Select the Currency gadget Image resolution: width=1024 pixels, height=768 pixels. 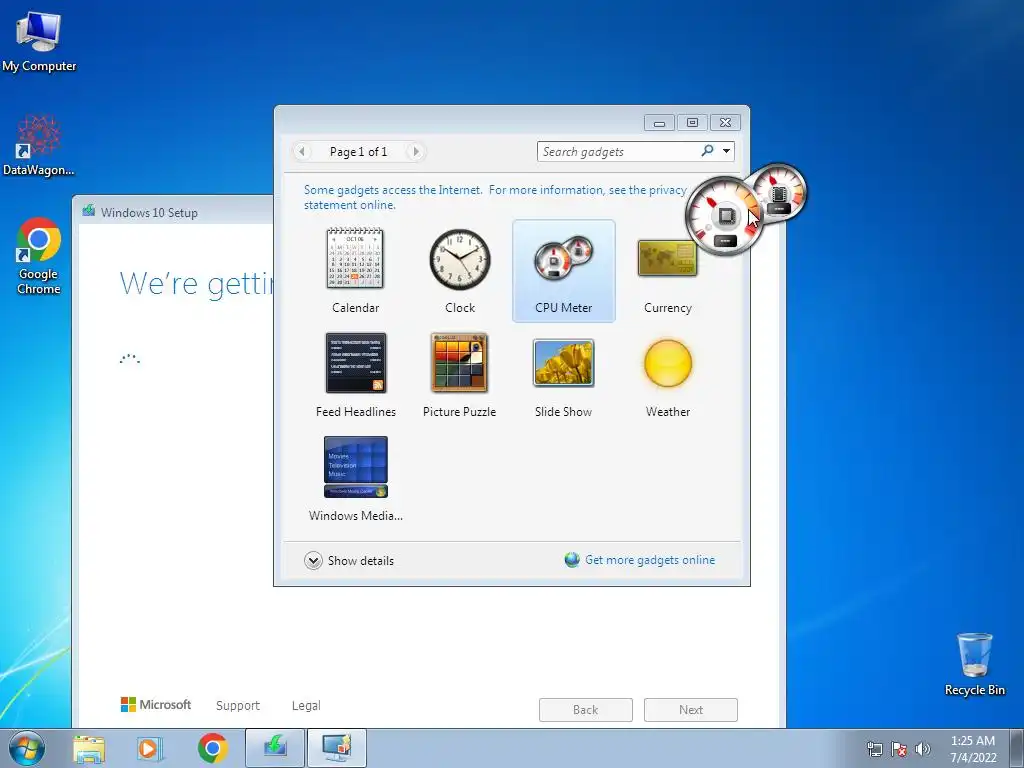tap(667, 270)
